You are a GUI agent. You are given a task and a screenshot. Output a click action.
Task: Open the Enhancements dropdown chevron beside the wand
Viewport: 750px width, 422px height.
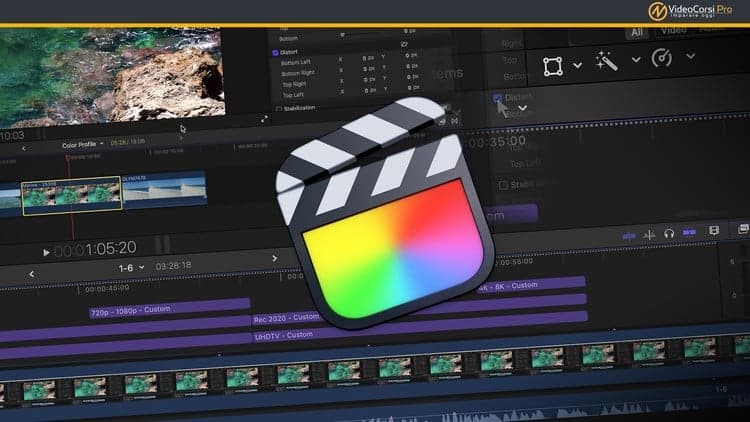point(636,60)
